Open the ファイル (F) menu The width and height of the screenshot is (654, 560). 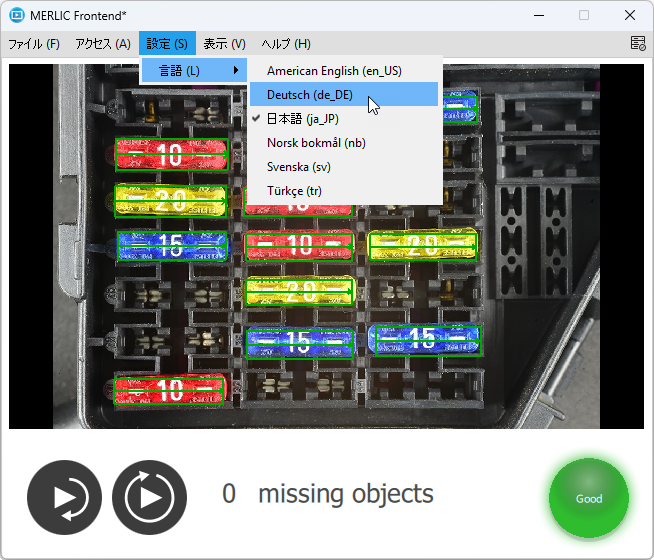[x=34, y=44]
